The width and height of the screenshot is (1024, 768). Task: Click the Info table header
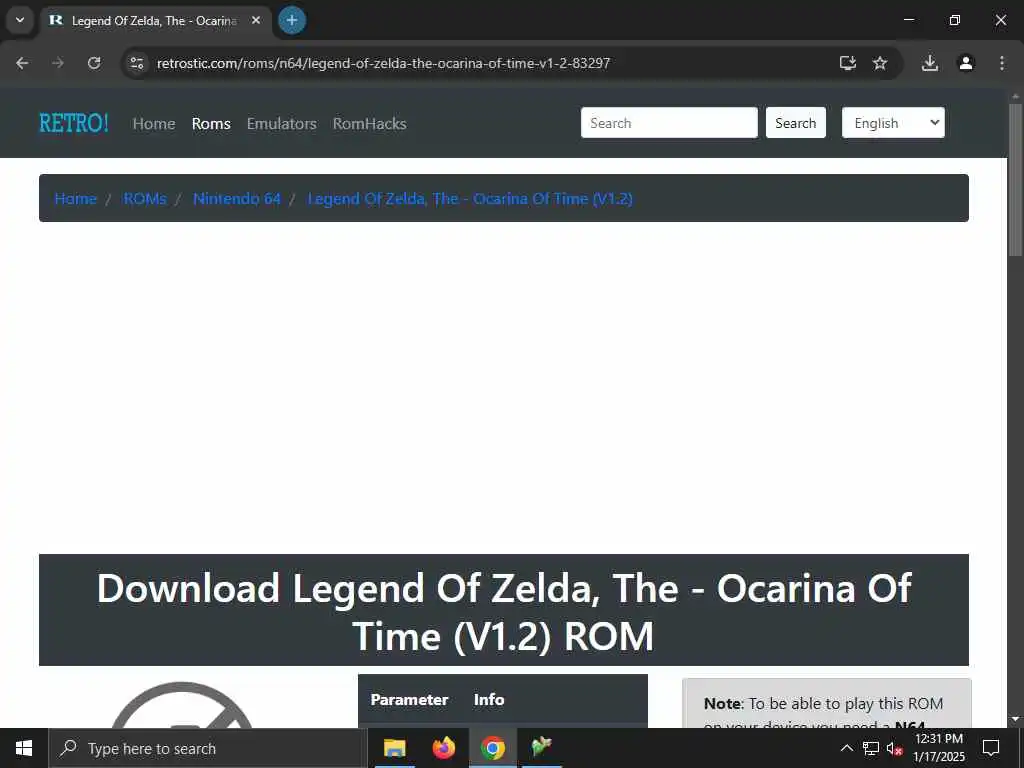click(489, 699)
